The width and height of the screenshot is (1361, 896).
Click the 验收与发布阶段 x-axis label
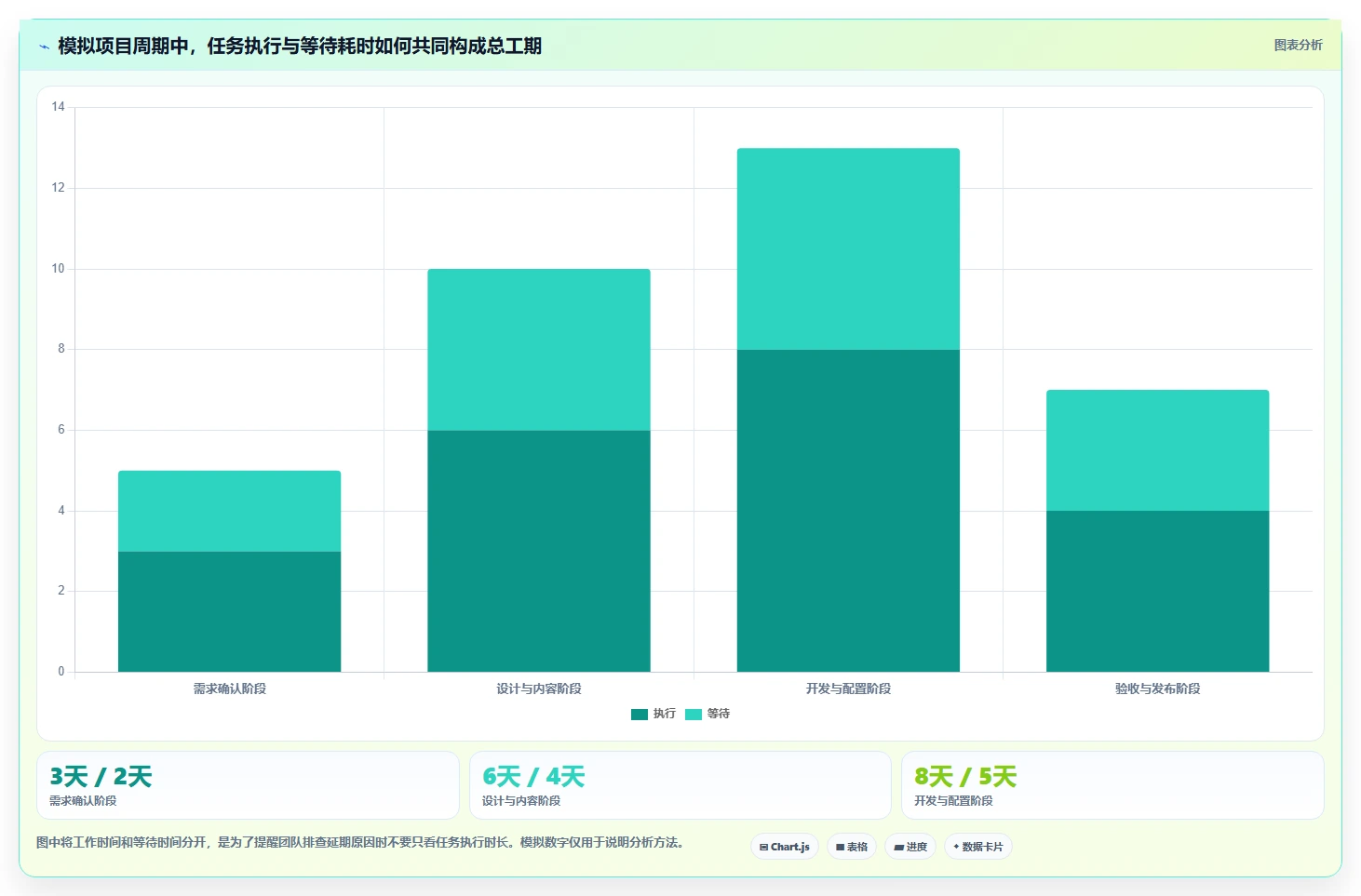click(1158, 689)
